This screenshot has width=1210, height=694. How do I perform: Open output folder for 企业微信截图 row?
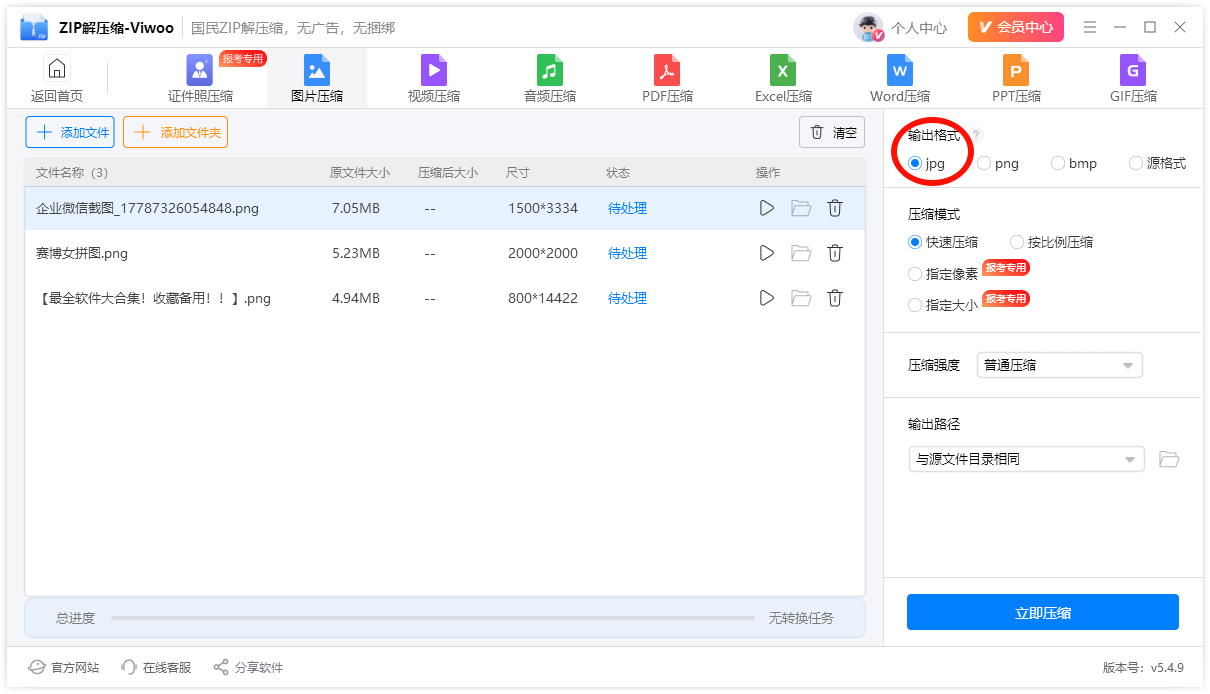coord(801,208)
